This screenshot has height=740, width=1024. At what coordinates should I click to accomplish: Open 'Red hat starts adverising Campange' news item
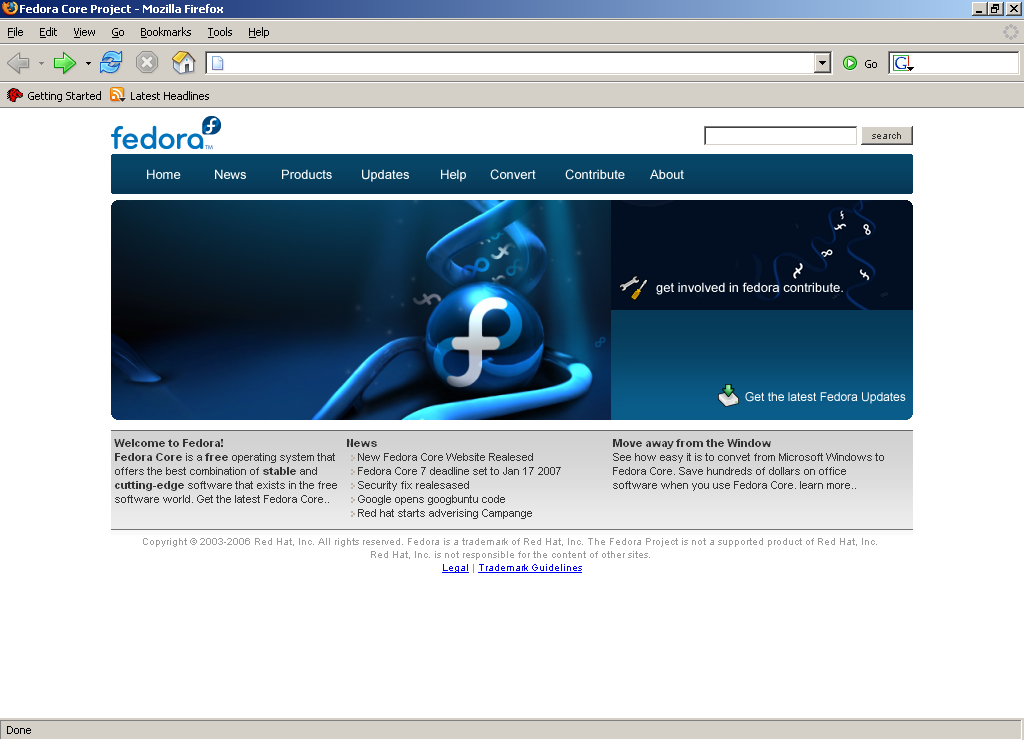[x=445, y=513]
